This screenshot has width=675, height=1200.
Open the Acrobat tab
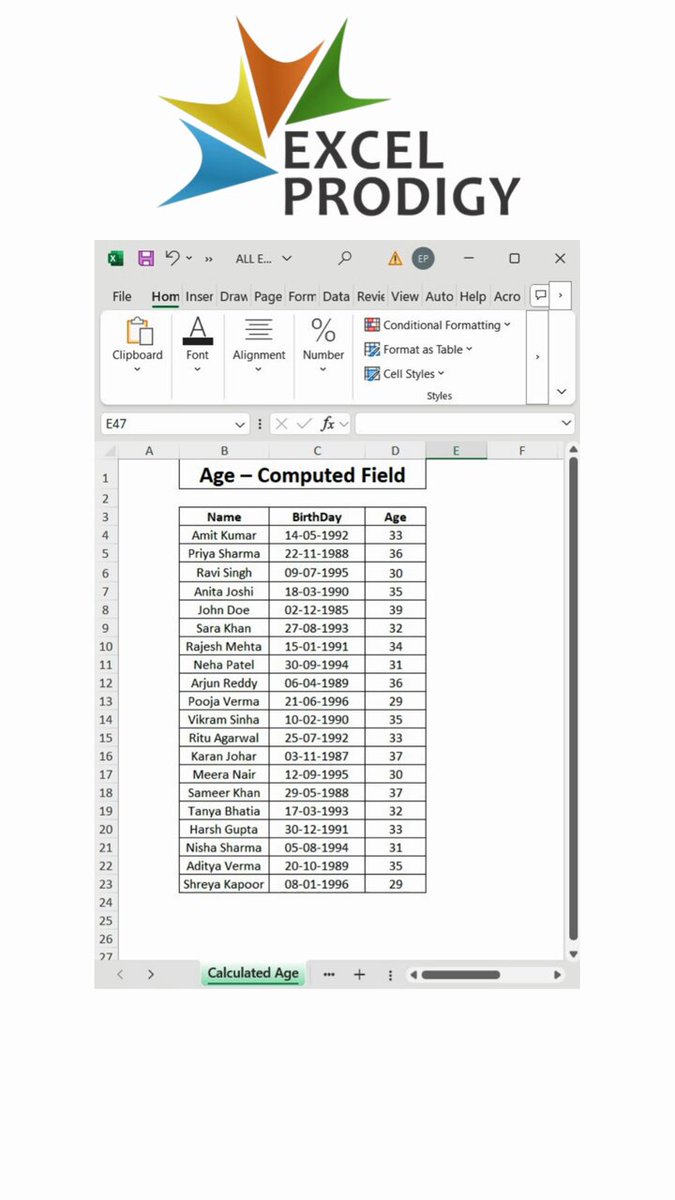pyautogui.click(x=507, y=296)
